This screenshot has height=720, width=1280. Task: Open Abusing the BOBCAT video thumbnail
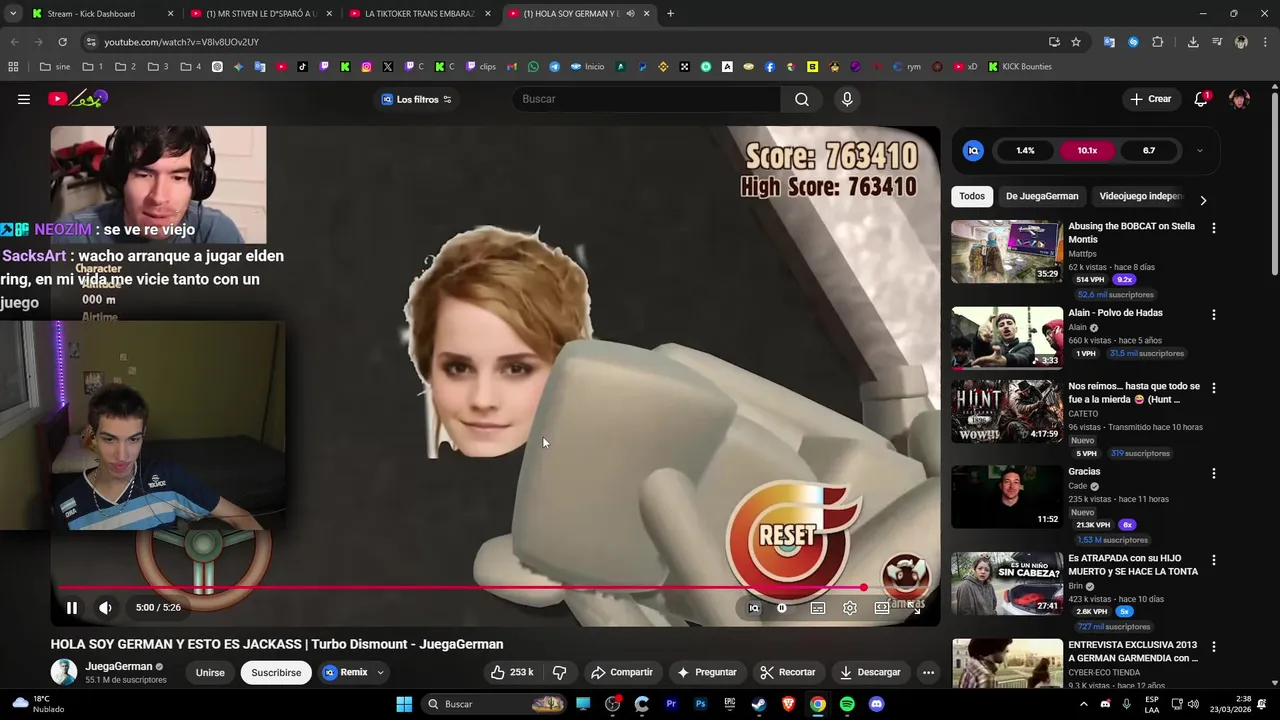(1007, 251)
